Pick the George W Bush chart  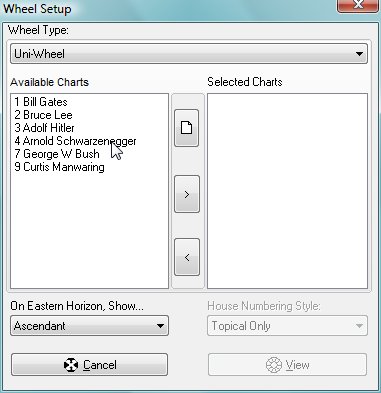pos(57,154)
